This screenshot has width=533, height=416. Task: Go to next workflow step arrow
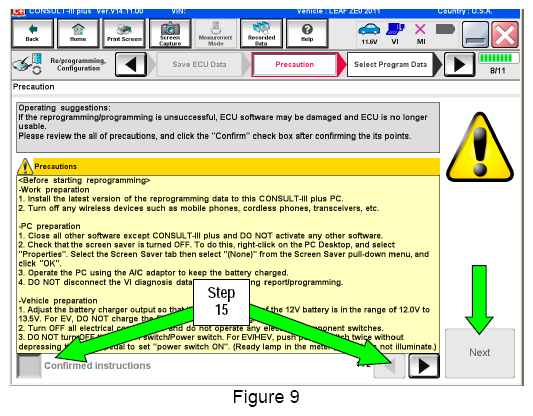point(460,64)
